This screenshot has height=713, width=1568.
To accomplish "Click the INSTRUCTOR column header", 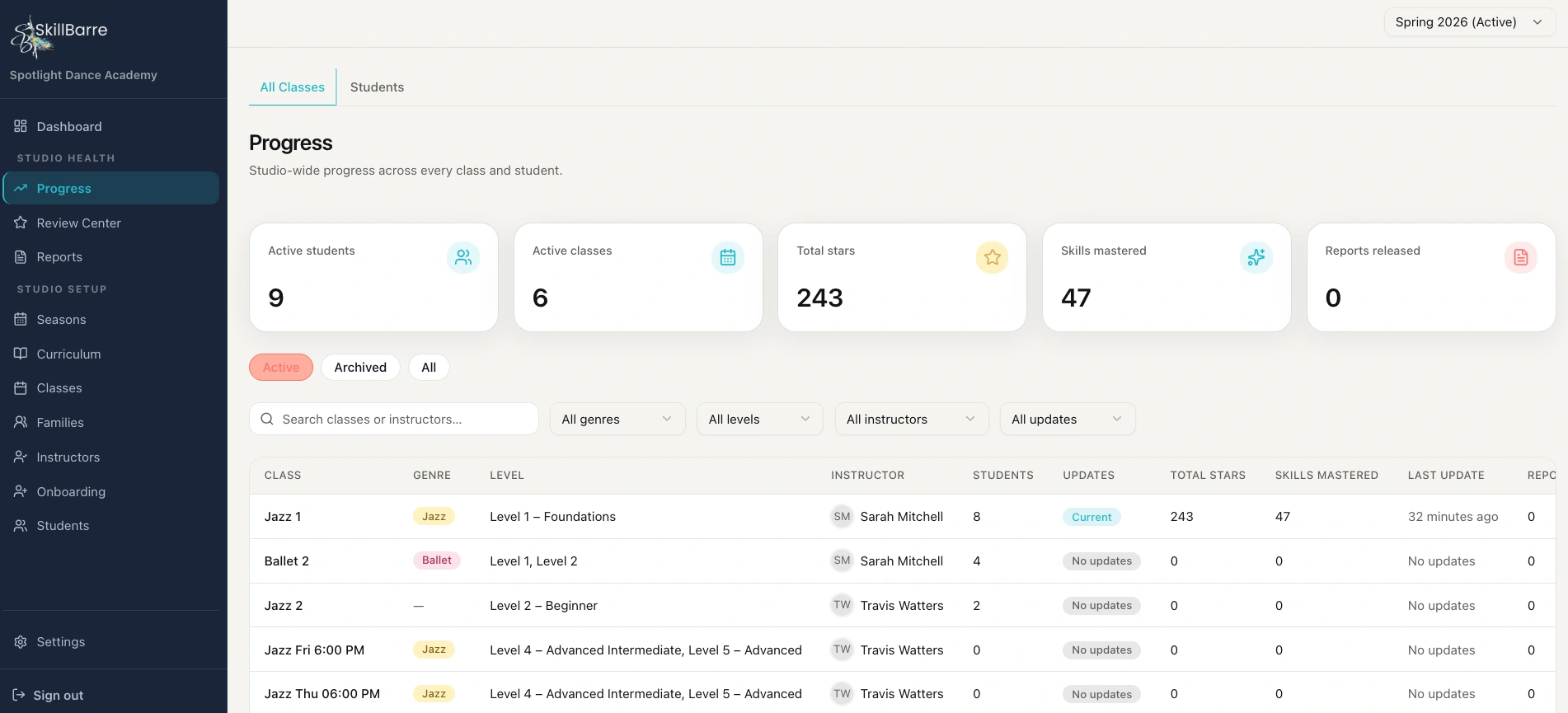I will click(x=867, y=475).
